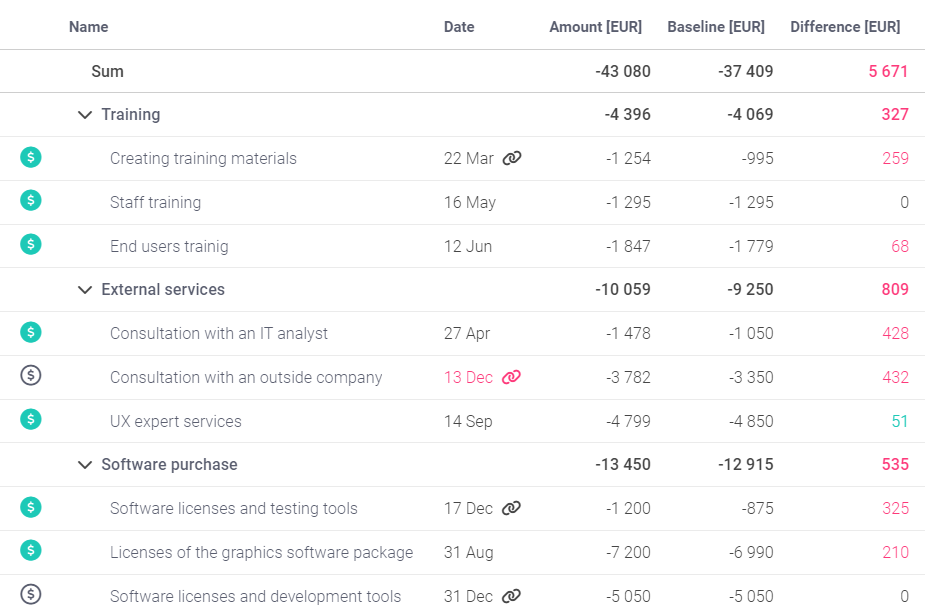Click the link icon next to 31 Dec date

(511, 596)
